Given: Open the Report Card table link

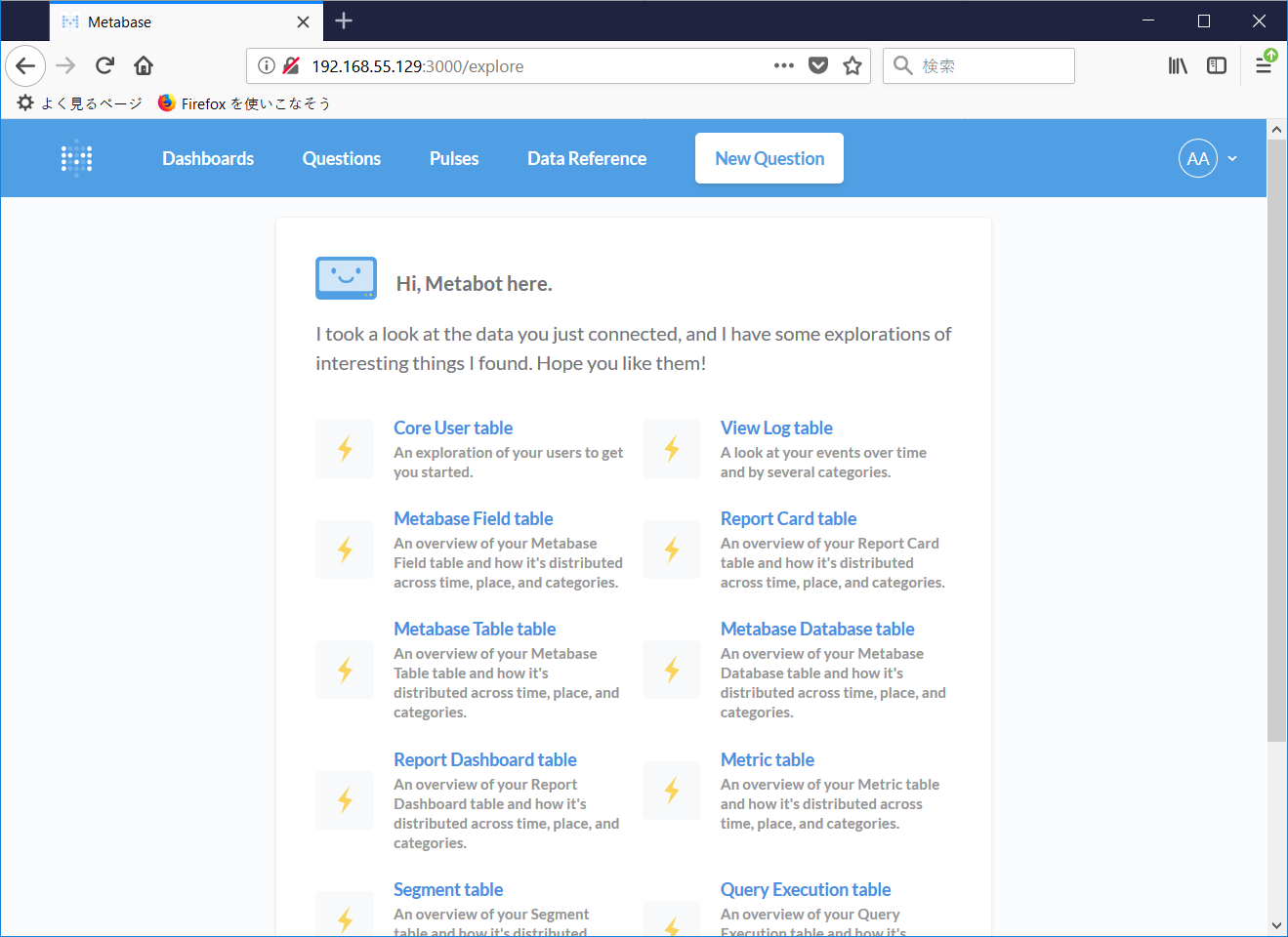Looking at the screenshot, I should point(788,518).
